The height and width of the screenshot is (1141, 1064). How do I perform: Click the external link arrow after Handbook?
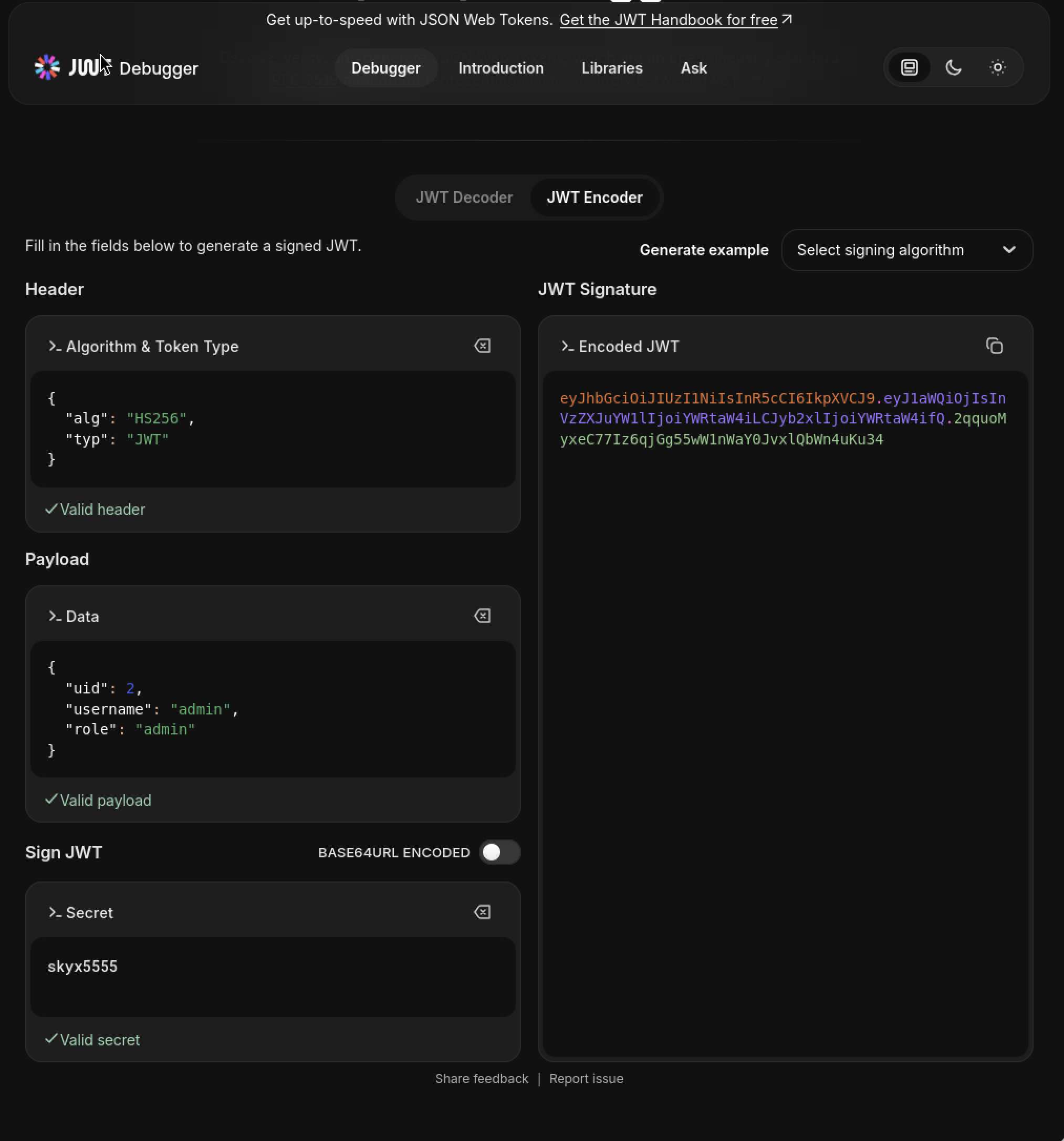[787, 19]
